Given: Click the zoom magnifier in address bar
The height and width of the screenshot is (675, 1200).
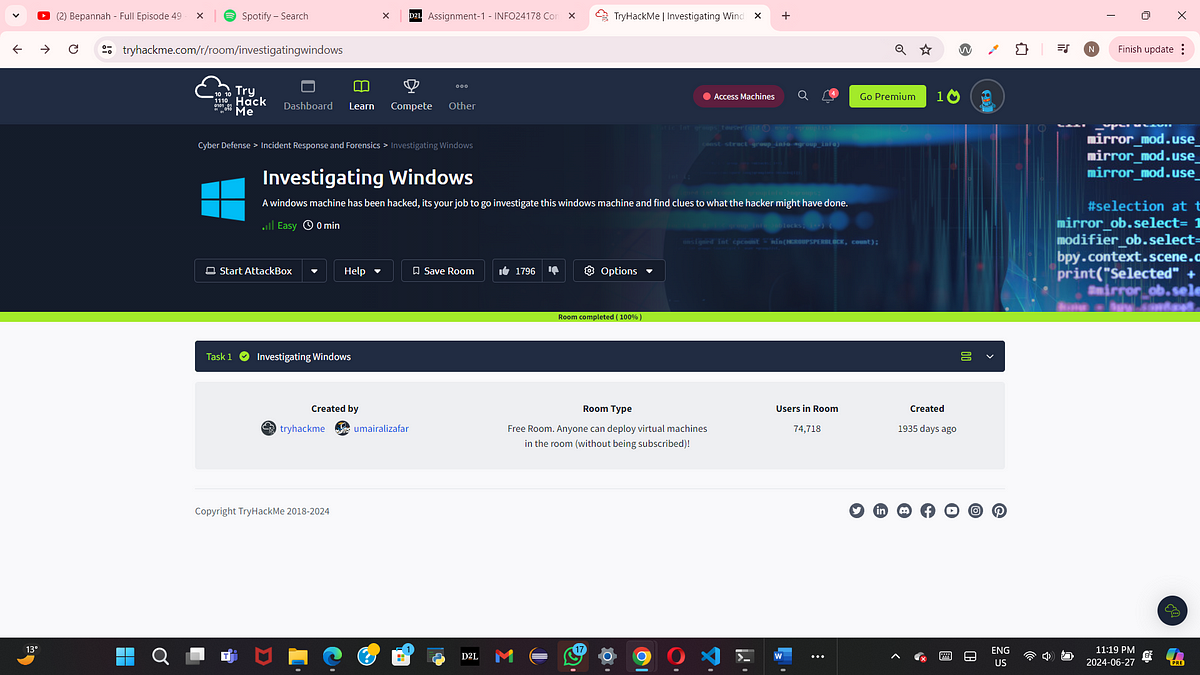Looking at the screenshot, I should click(x=900, y=49).
